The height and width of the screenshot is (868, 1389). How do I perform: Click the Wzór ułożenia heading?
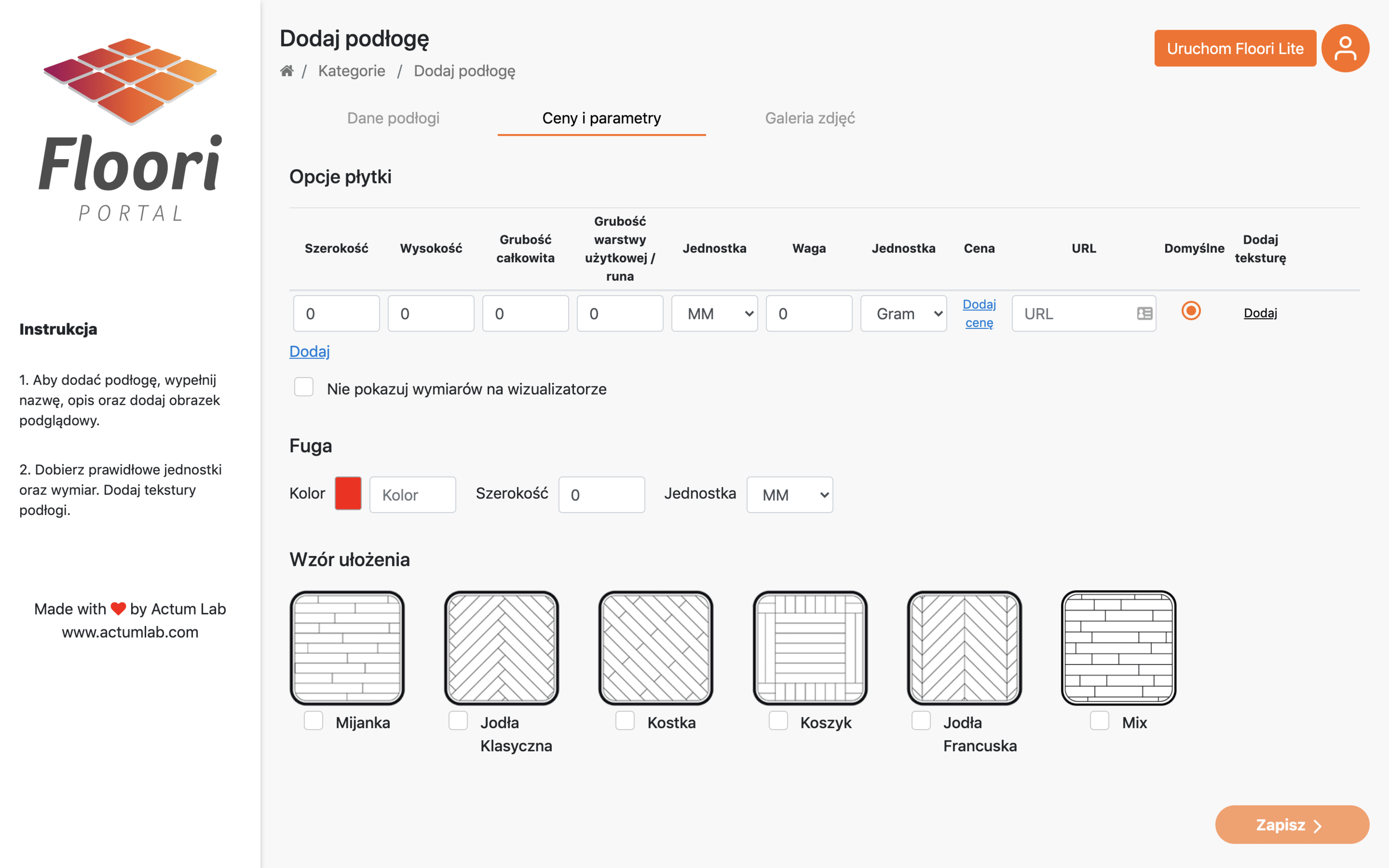point(350,559)
